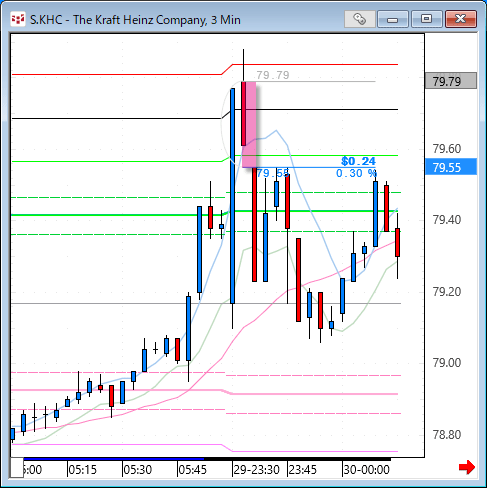This screenshot has height=488, width=487.
Task: Click the gray 79.79 label above the candle
Action: pos(273,75)
